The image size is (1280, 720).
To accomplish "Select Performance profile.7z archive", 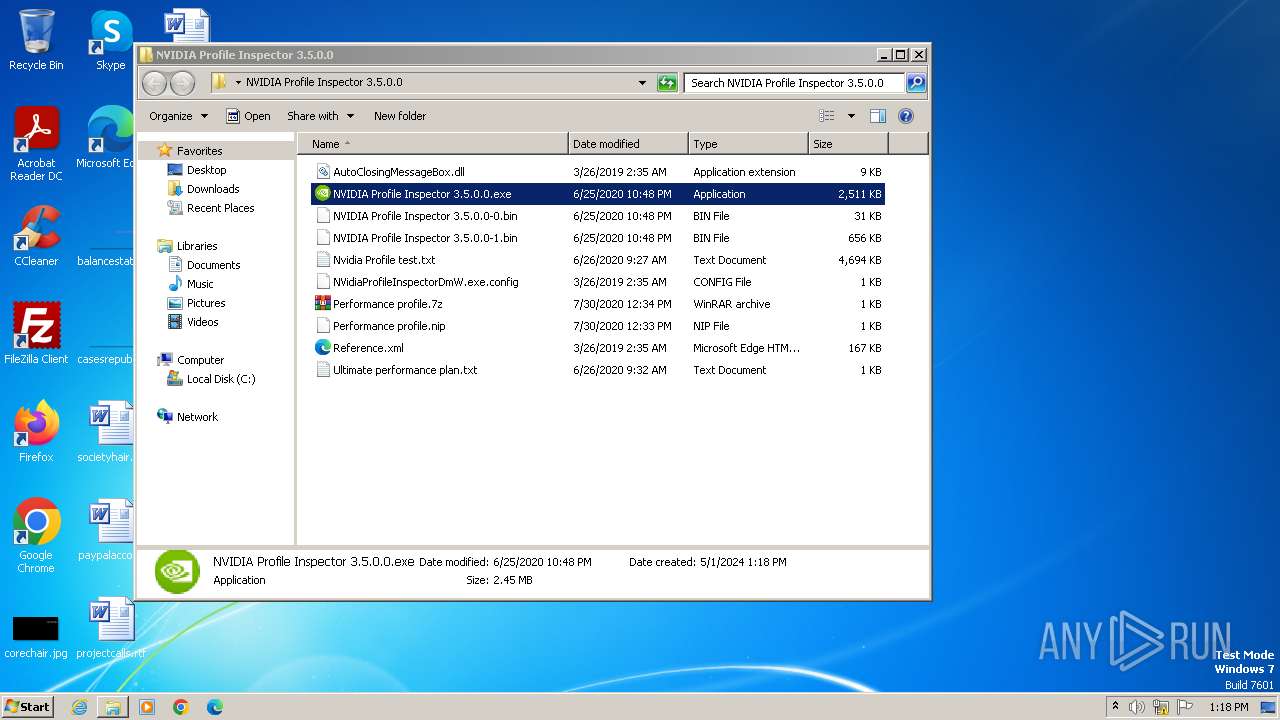I will pyautogui.click(x=598, y=304).
